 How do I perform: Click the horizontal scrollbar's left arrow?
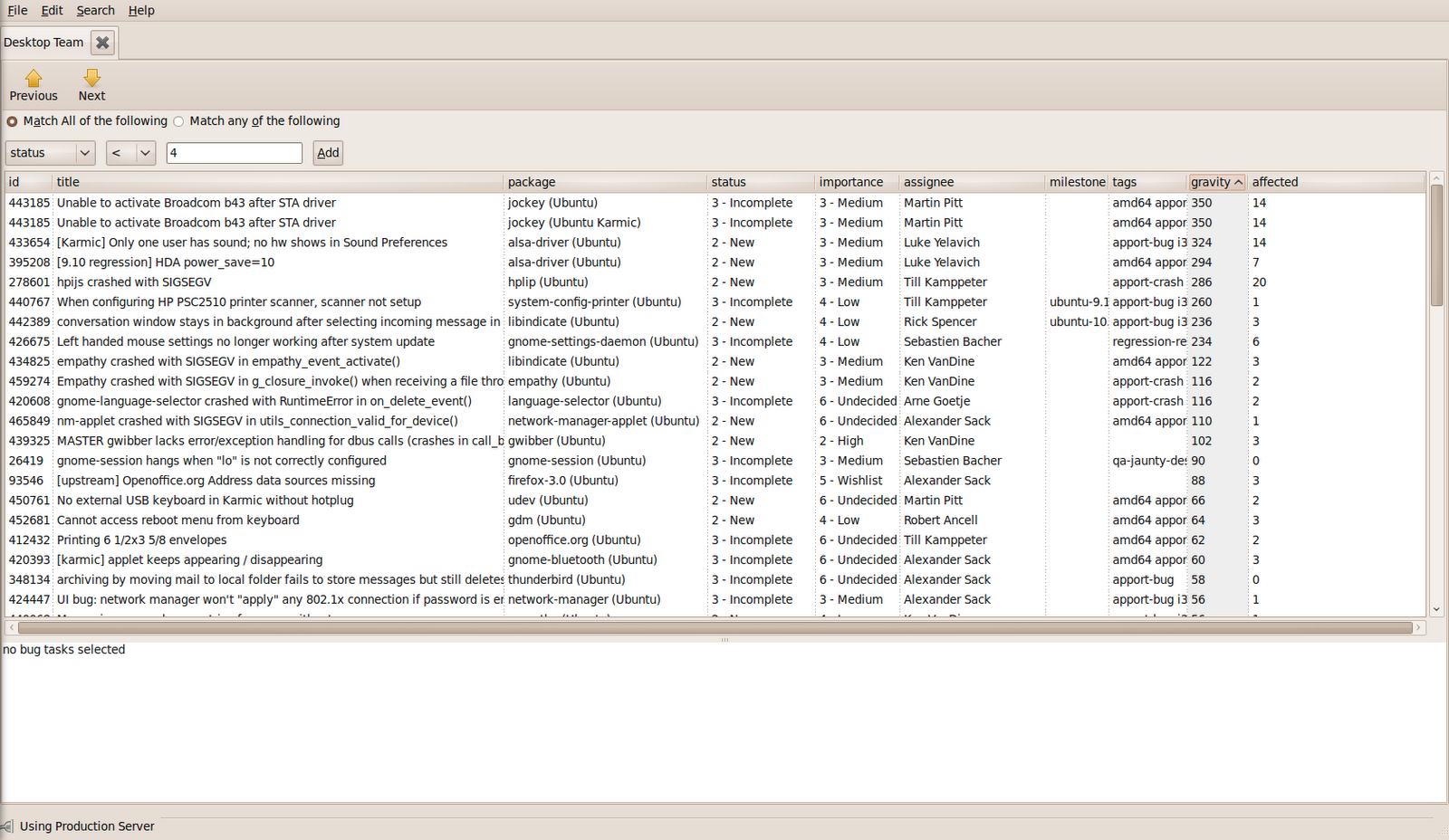[11, 627]
